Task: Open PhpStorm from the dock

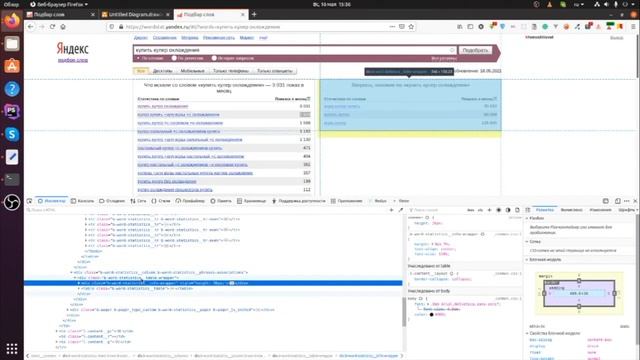Action: [12, 111]
